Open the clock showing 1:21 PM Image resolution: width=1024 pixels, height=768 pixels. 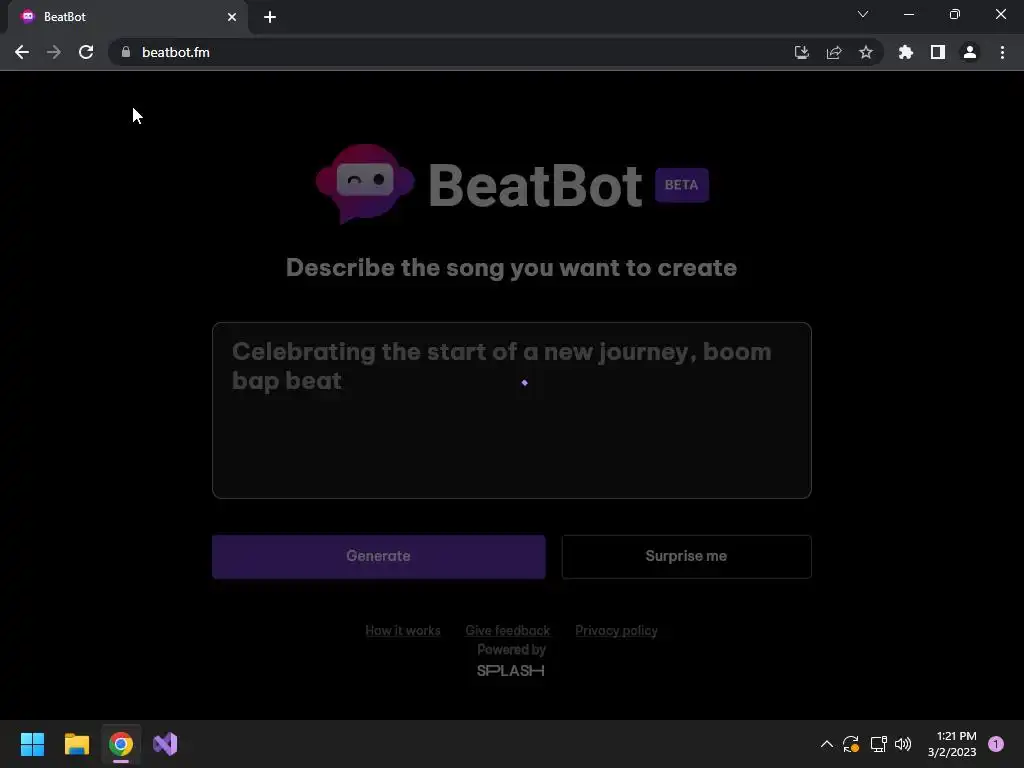(952, 744)
